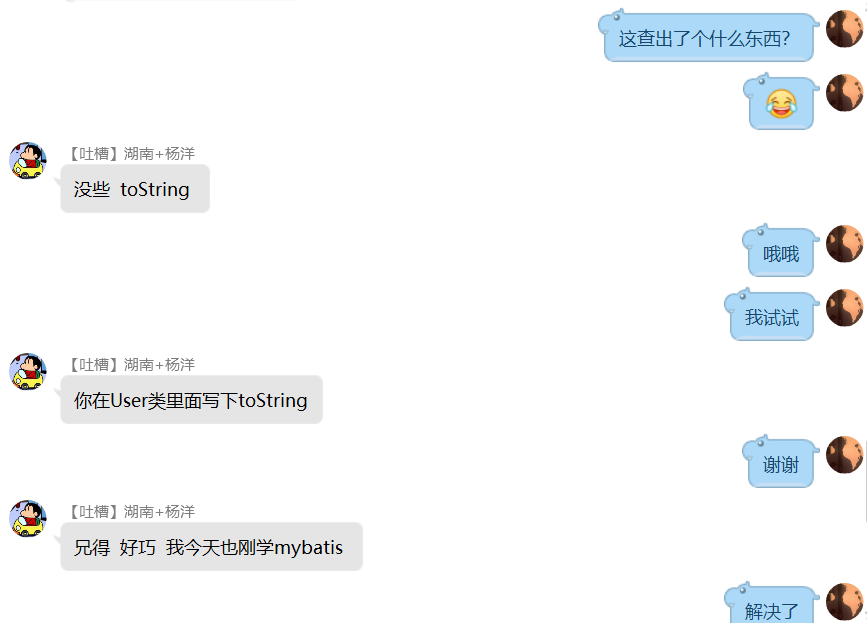Image resolution: width=867 pixels, height=625 pixels.
Task: Click the '谢谢' blue message bubble
Action: click(780, 462)
